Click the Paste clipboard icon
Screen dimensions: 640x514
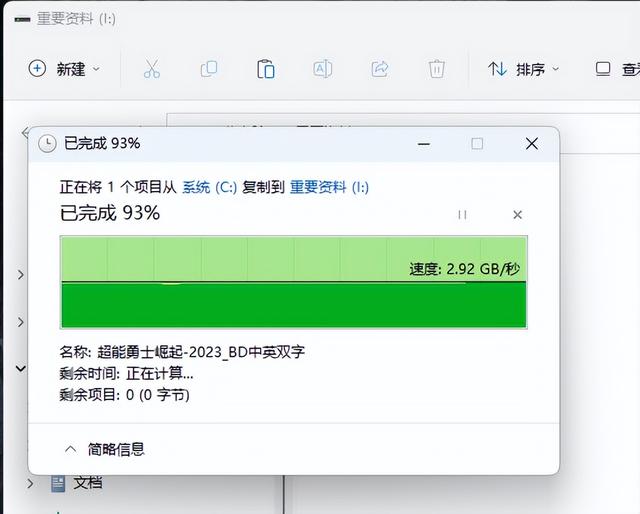(x=265, y=69)
